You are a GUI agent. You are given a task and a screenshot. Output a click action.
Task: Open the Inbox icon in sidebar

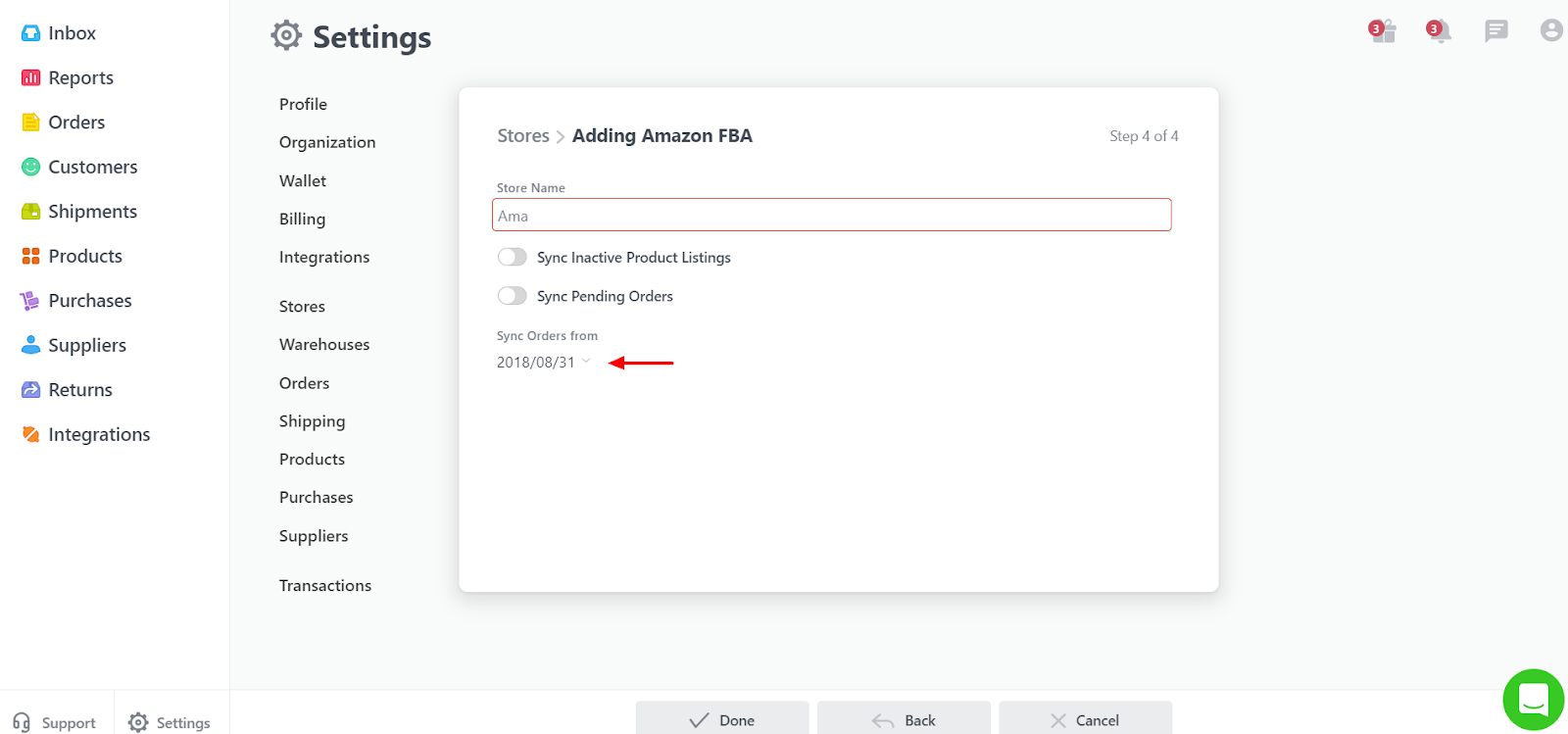pyautogui.click(x=30, y=33)
